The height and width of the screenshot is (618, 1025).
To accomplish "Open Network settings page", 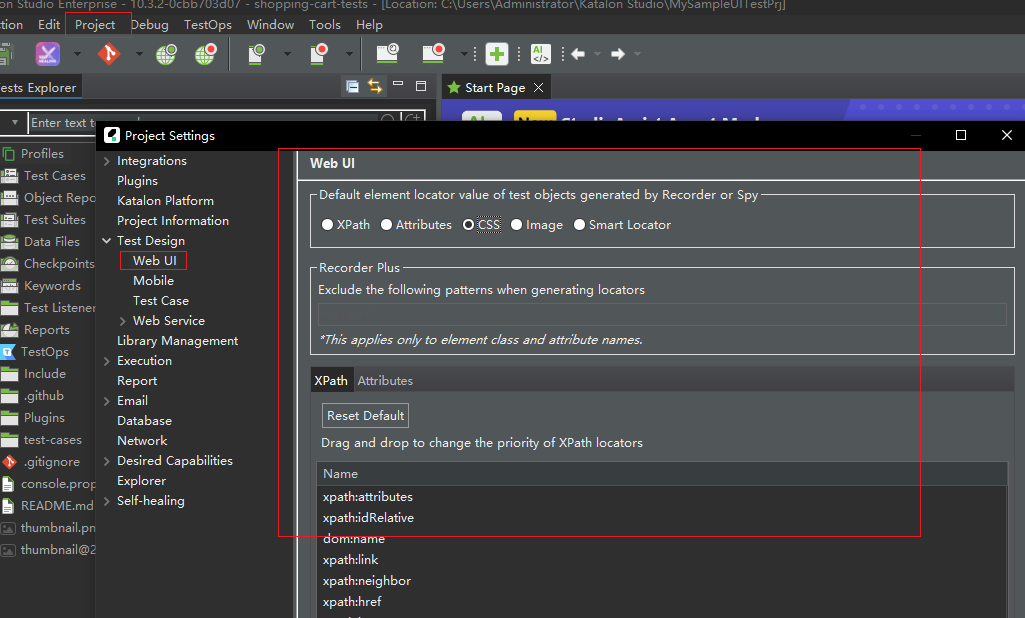I will point(142,441).
